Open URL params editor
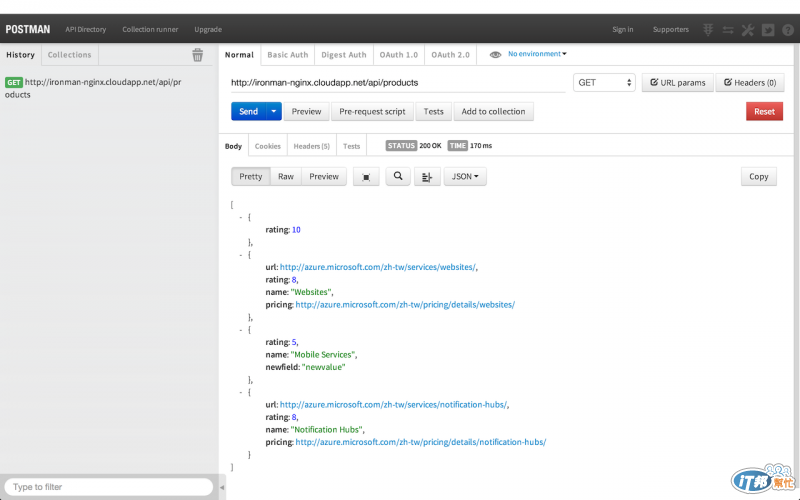Viewport: 800px width, 500px height. (678, 83)
